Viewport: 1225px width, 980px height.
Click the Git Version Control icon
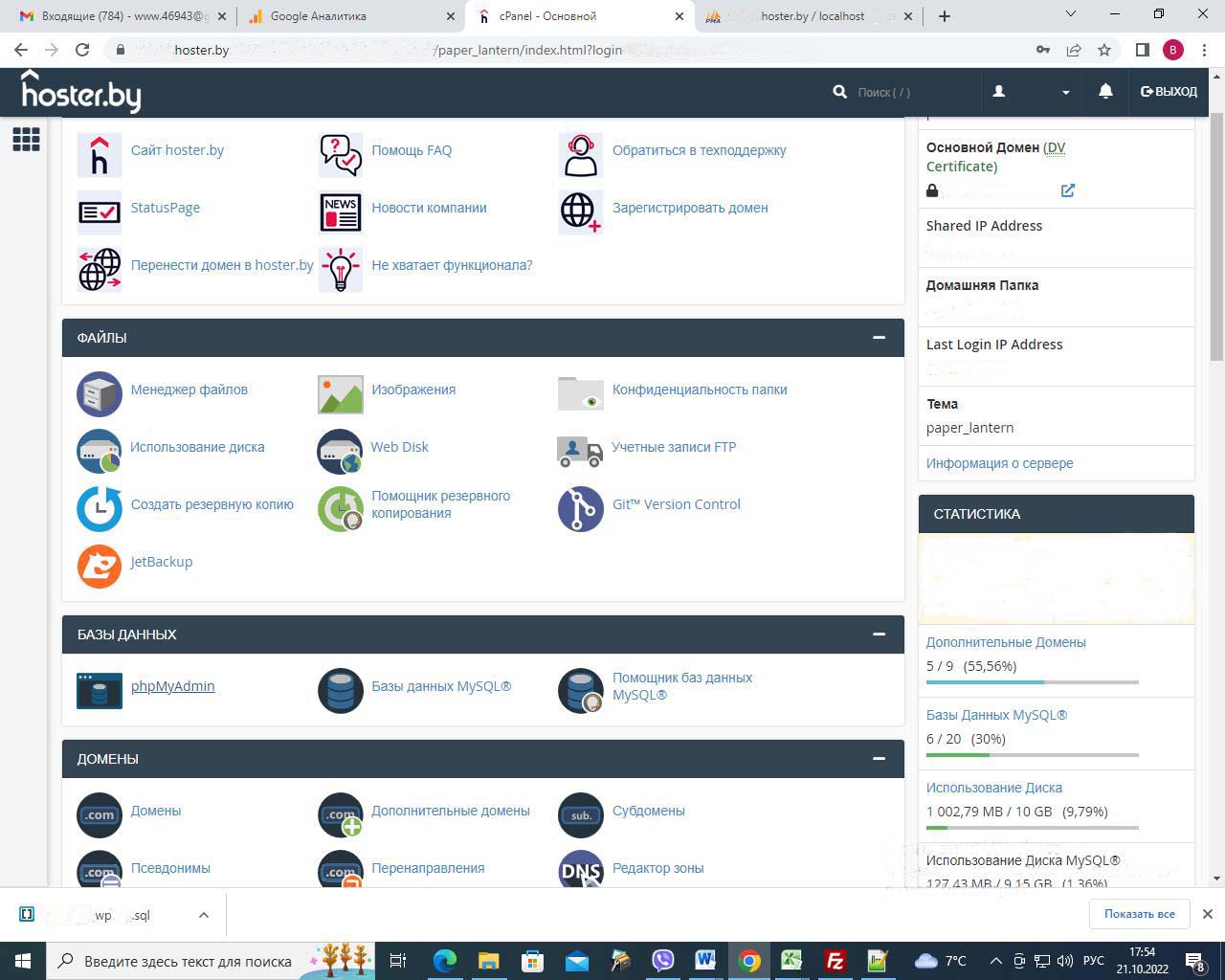pos(580,508)
